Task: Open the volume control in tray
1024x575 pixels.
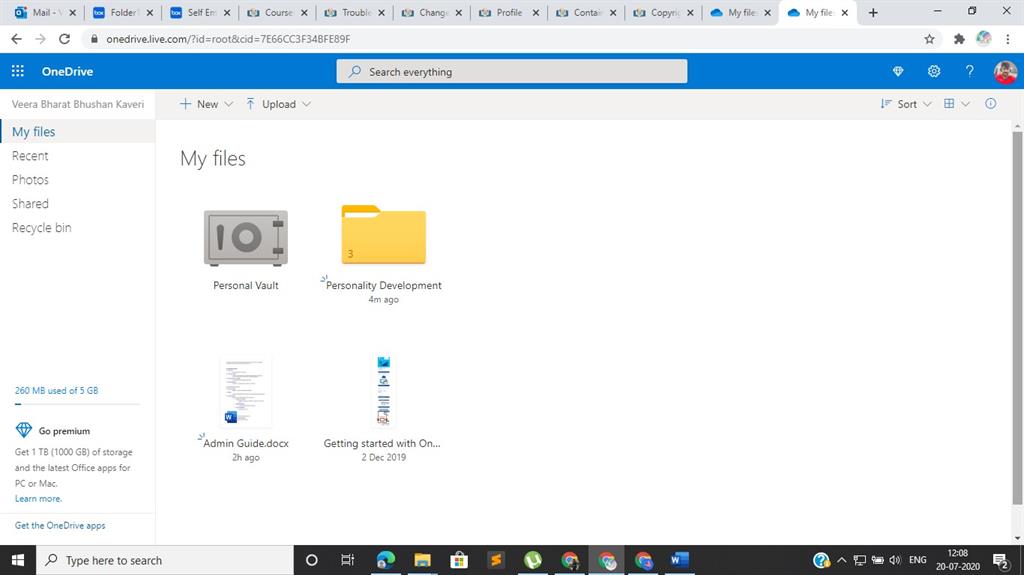Action: click(895, 560)
